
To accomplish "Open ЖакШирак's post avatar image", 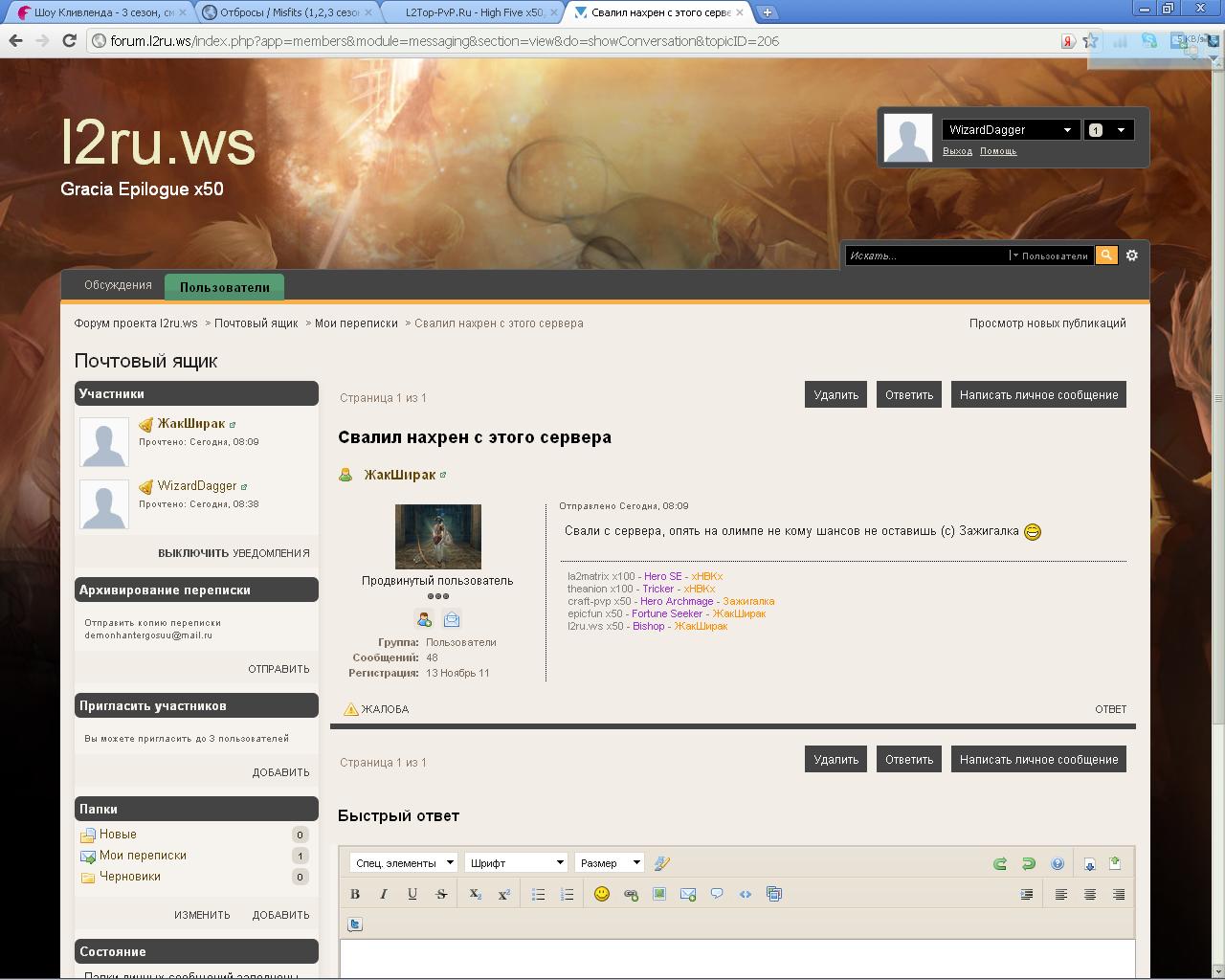I will [438, 537].
